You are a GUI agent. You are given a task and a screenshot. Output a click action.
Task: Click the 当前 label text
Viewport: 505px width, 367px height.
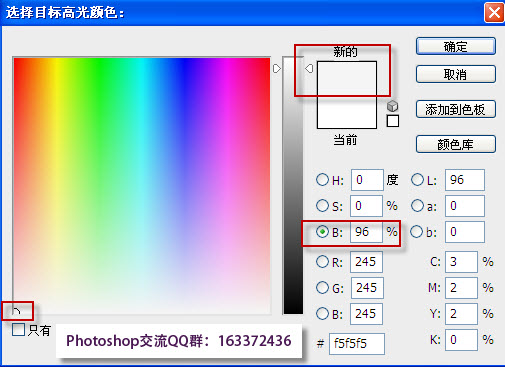coord(345,140)
